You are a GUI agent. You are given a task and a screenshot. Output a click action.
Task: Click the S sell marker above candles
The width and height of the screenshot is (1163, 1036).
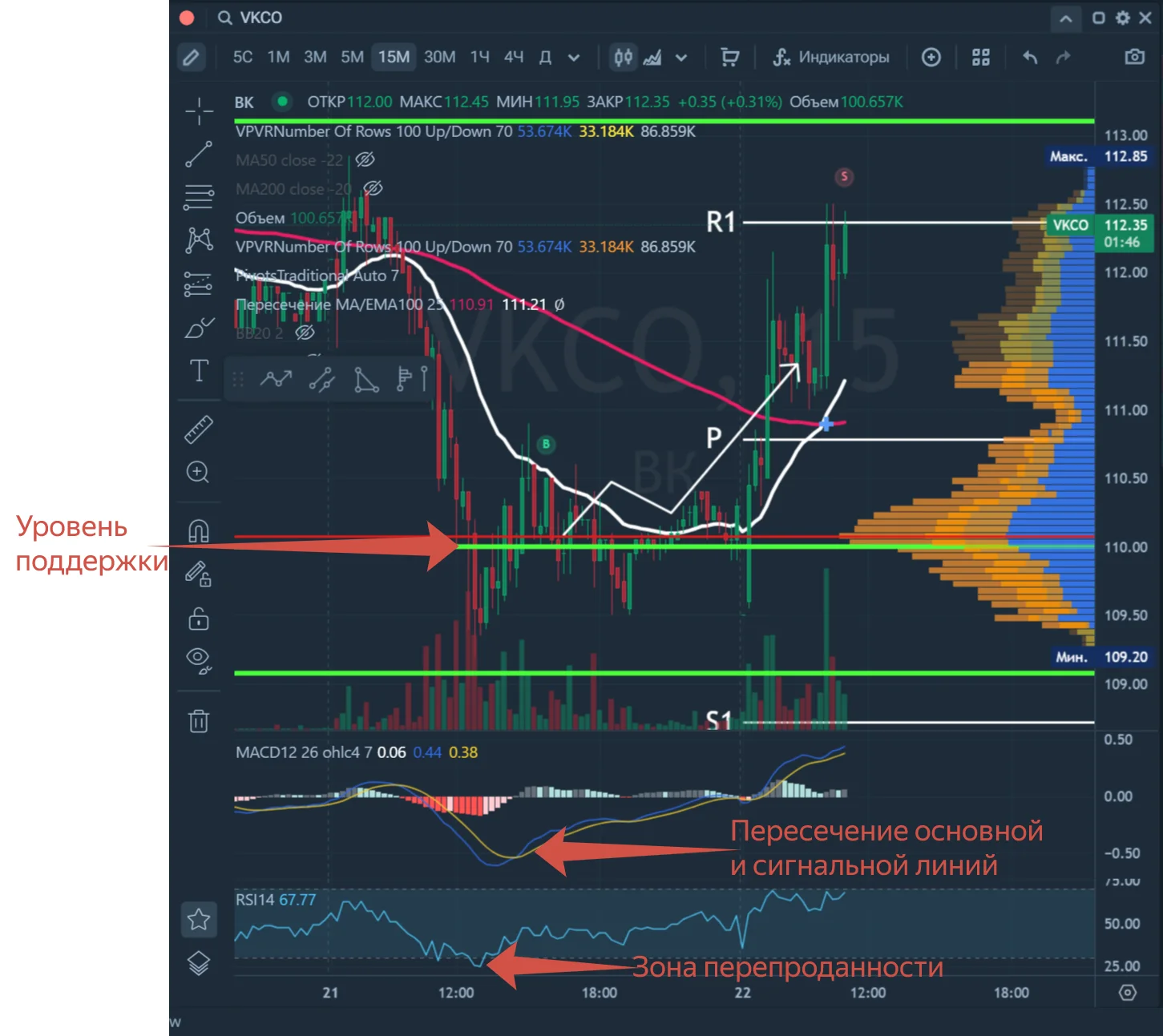[843, 177]
